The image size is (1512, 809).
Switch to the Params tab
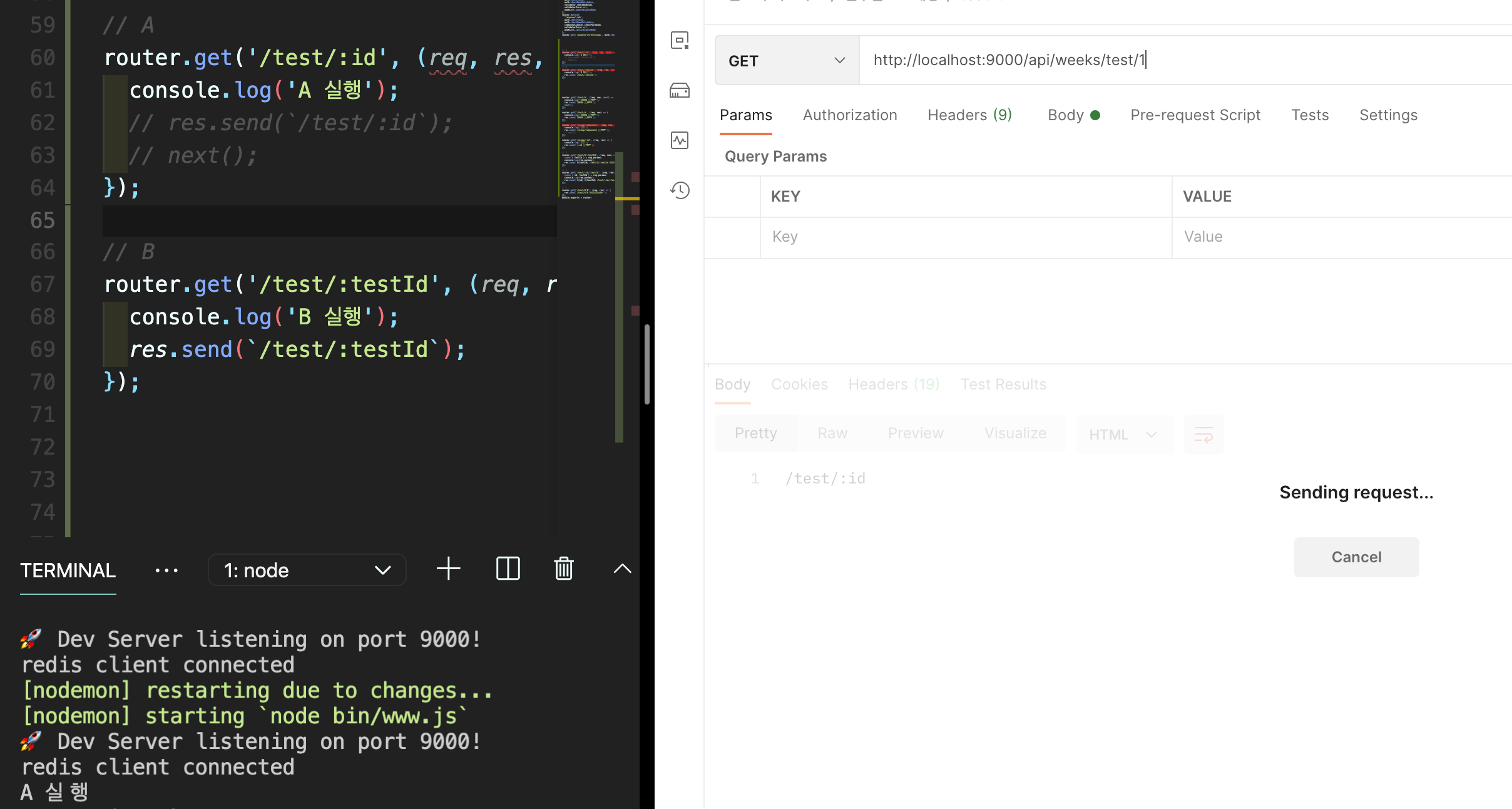point(745,116)
